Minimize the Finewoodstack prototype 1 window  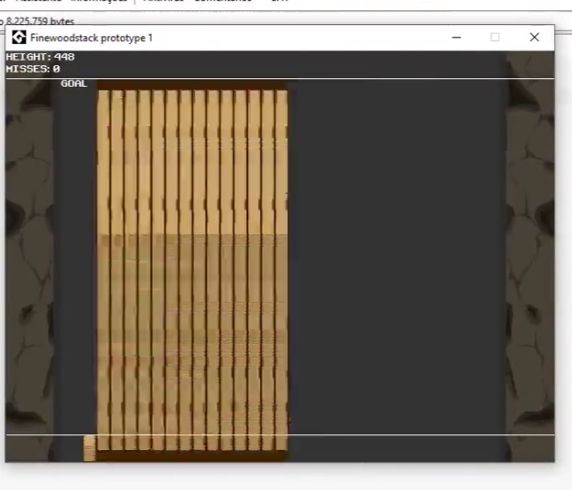pyautogui.click(x=456, y=37)
